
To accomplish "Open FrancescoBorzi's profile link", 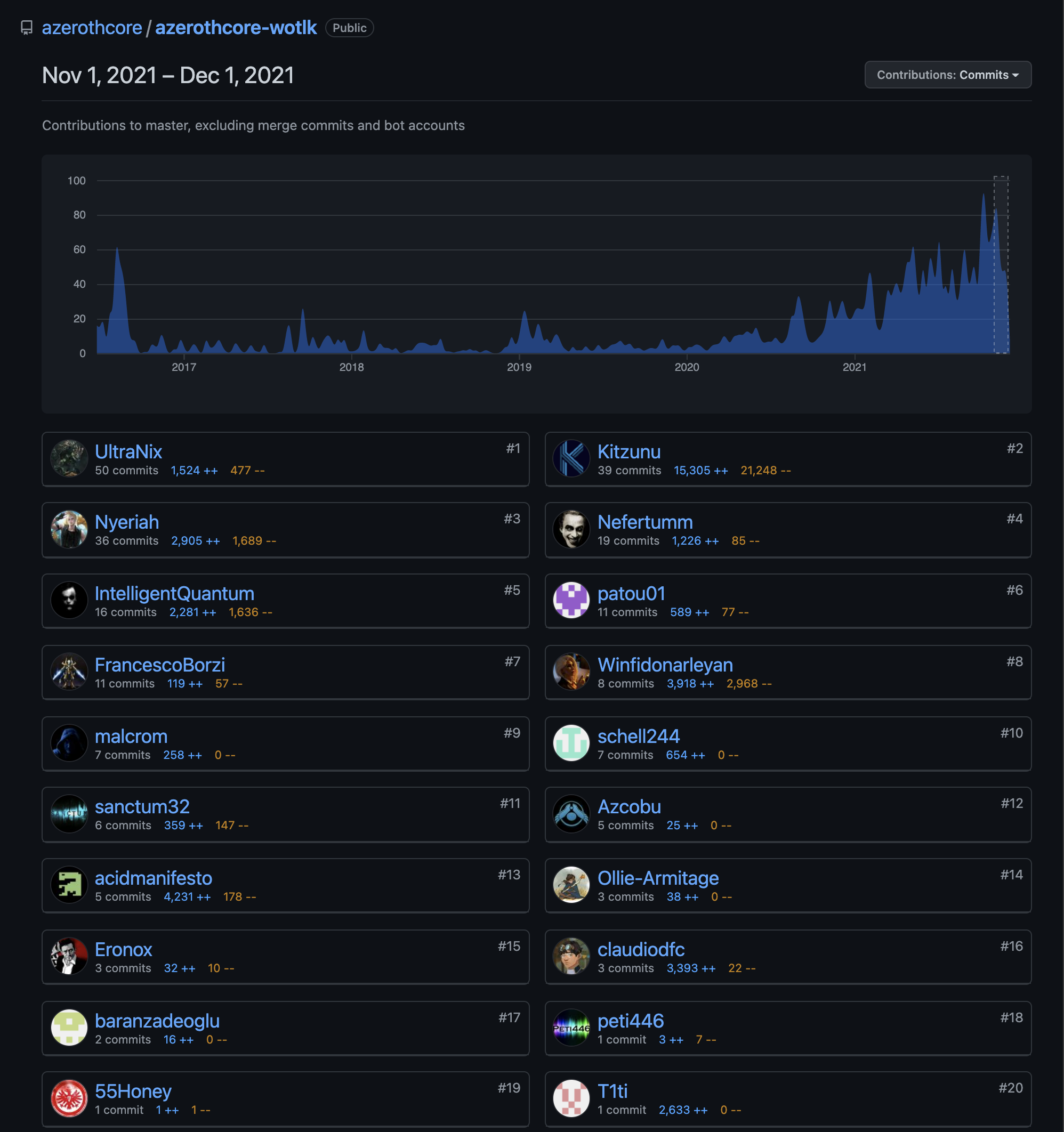I will point(159,665).
